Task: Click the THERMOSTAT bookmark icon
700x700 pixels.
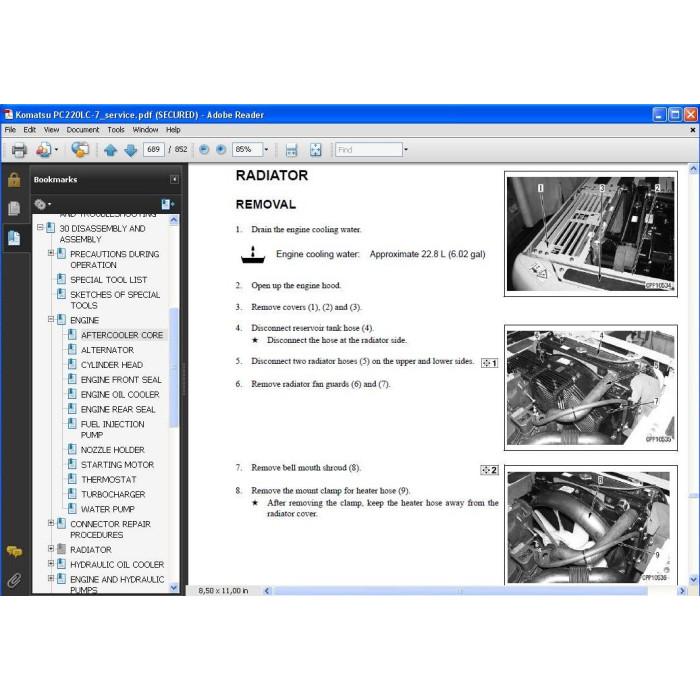Action: 72,479
